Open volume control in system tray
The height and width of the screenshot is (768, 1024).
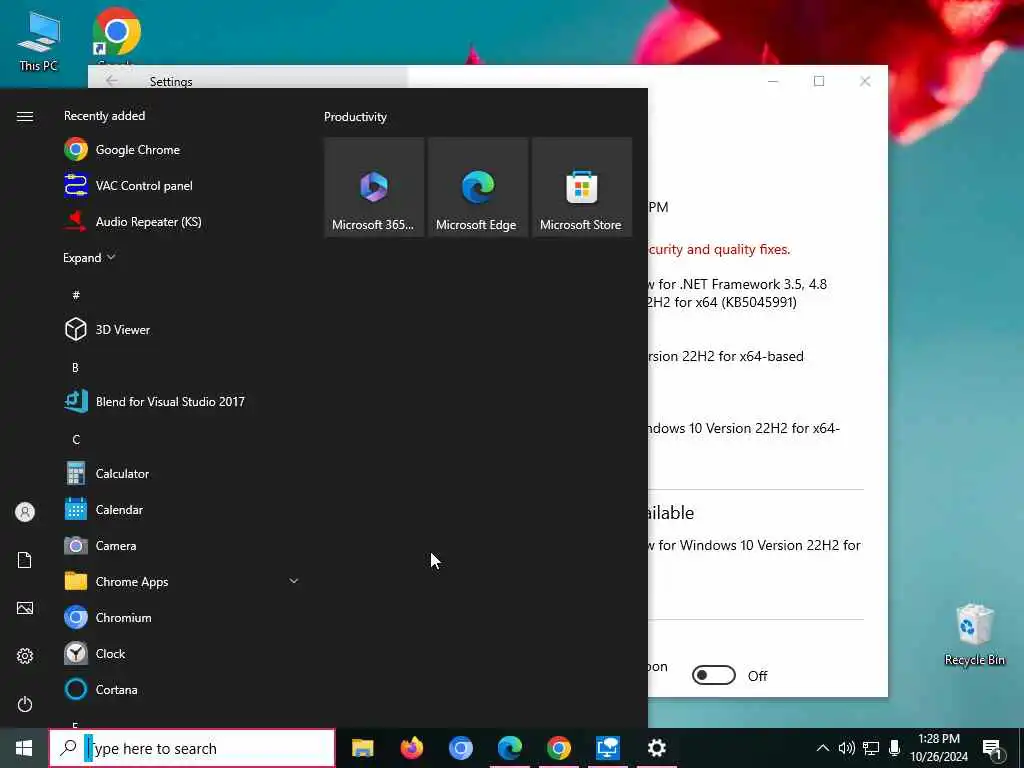(x=846, y=748)
